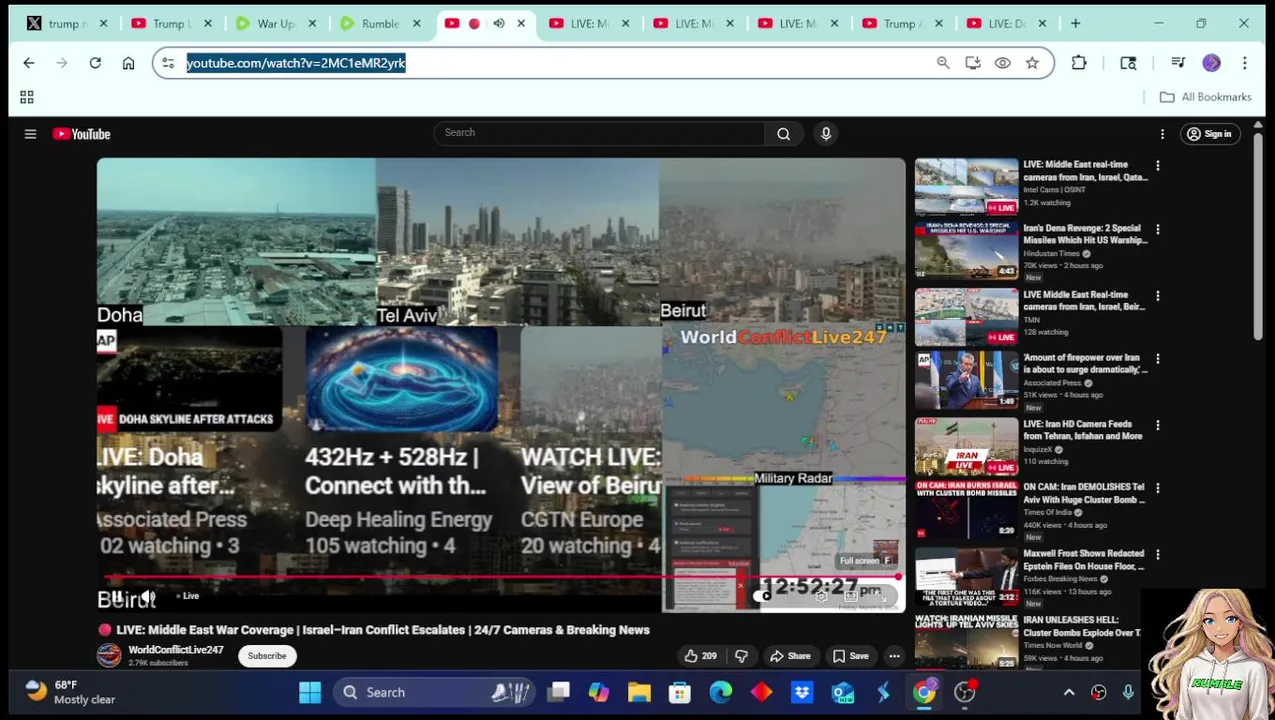Open 'LIVE: Iran HD Camera Feeds' thumbnail

tap(966, 447)
